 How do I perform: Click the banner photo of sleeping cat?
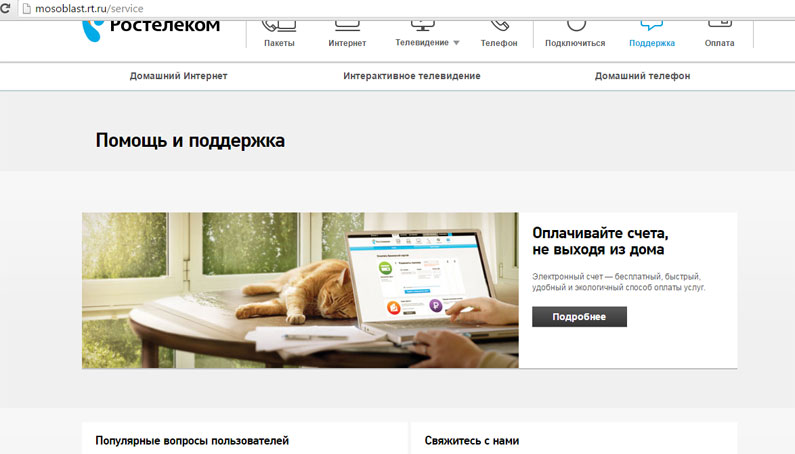click(300, 290)
